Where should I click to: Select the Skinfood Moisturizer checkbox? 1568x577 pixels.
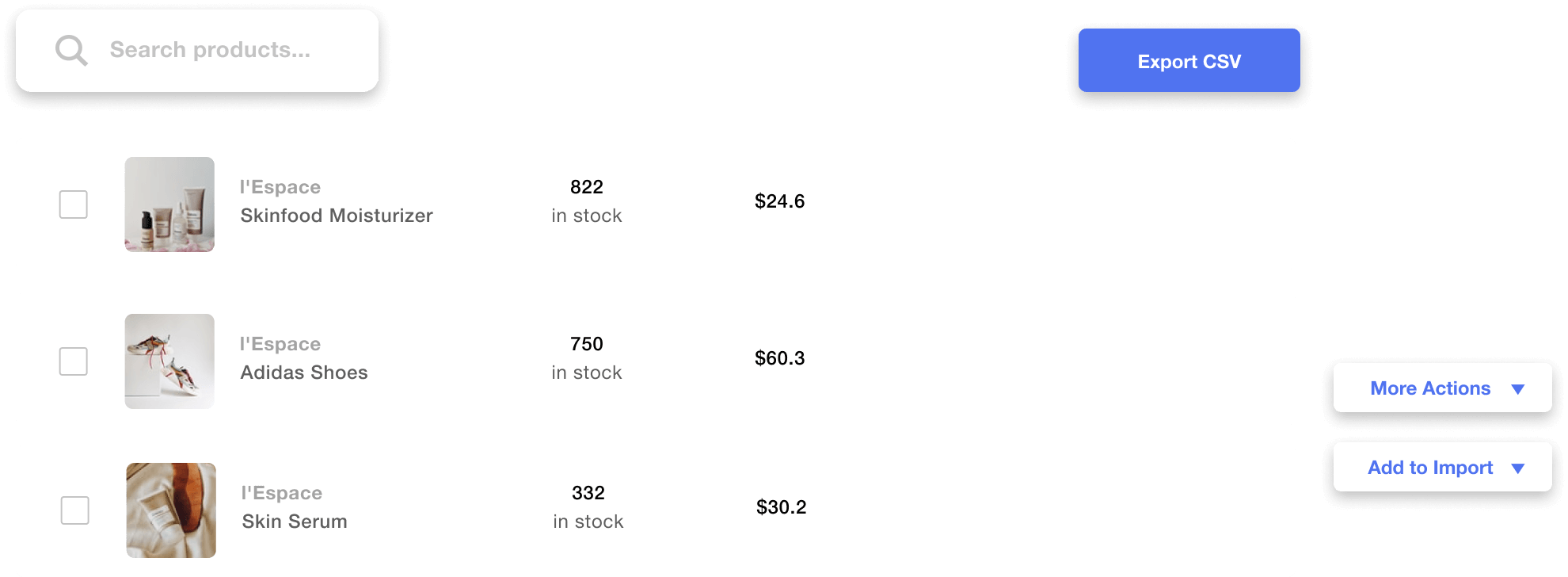coord(74,204)
